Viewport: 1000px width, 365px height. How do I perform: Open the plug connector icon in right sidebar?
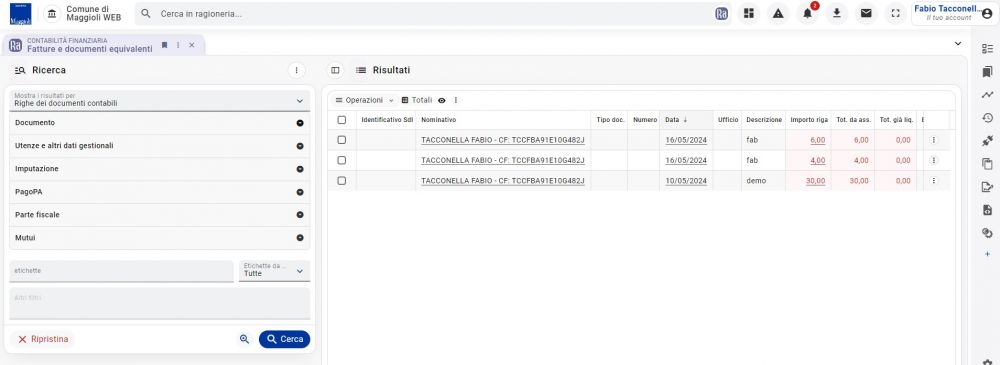pyautogui.click(x=988, y=140)
